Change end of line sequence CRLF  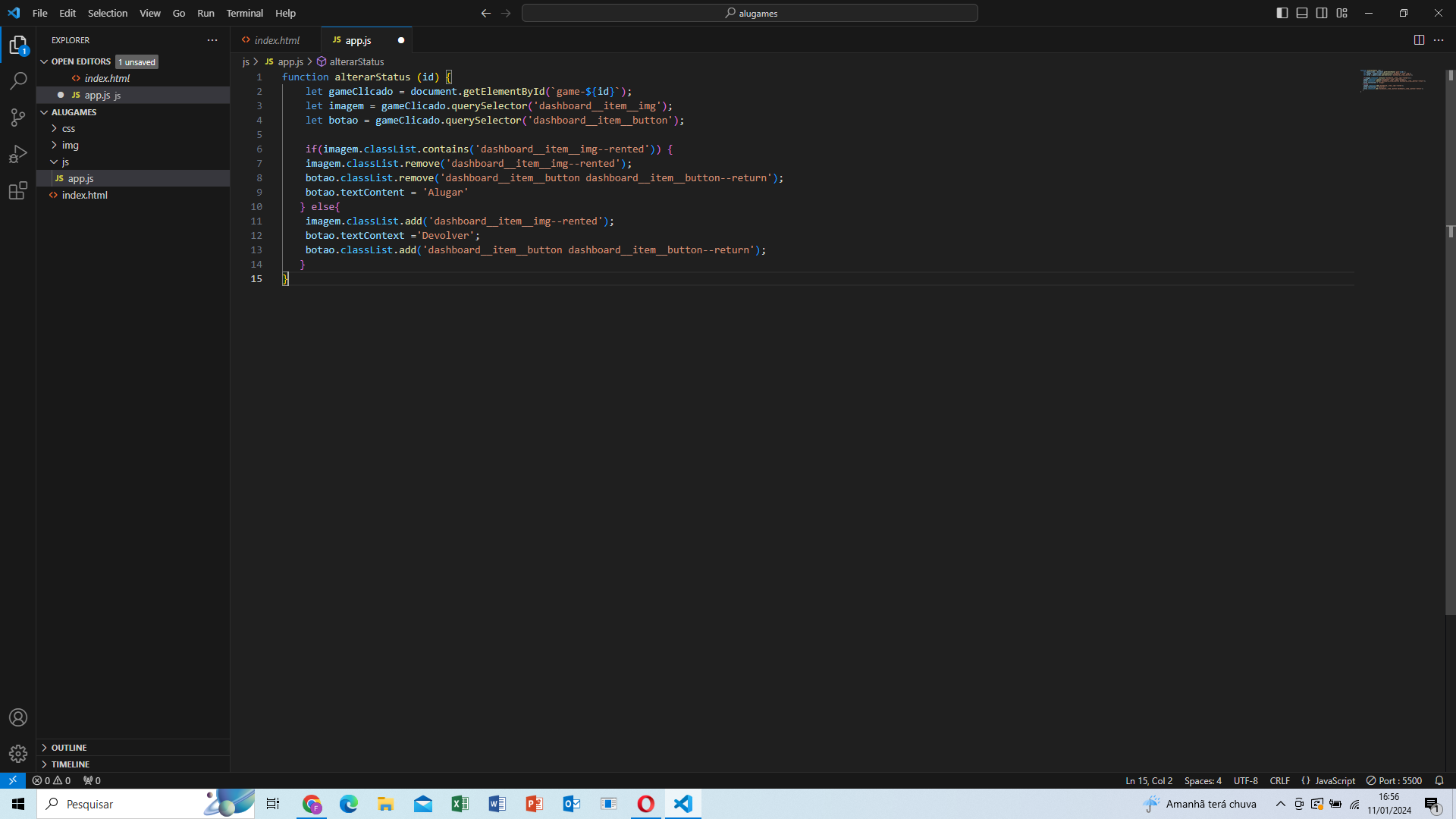click(1280, 780)
